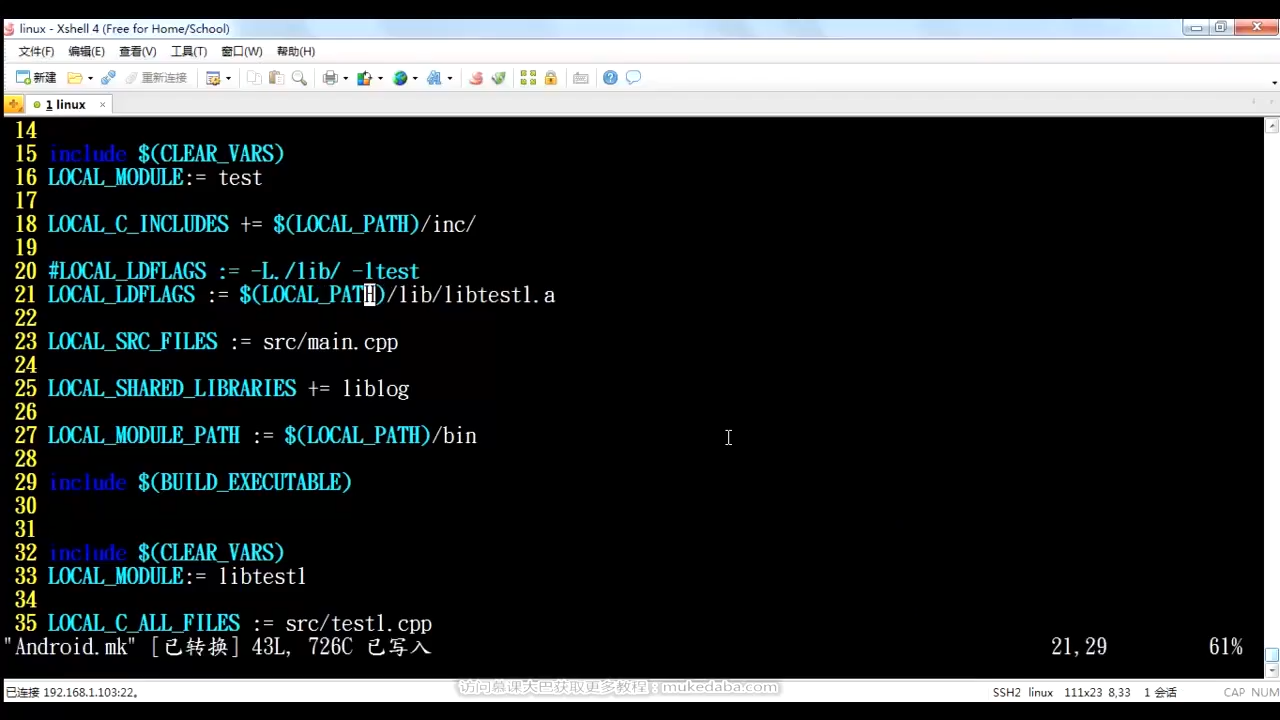Click 'libtest1' on line 33

coord(263,576)
